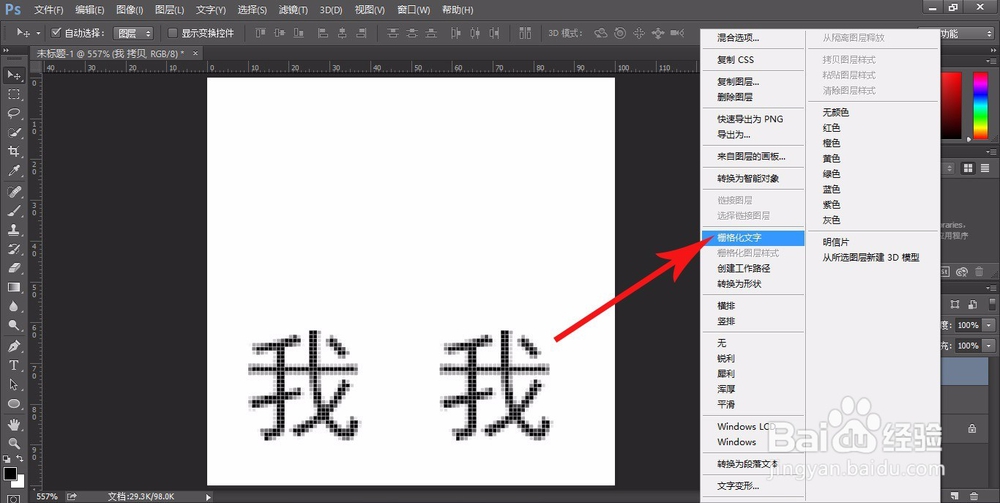Select the Rectangular Marquee tool

coord(14,94)
